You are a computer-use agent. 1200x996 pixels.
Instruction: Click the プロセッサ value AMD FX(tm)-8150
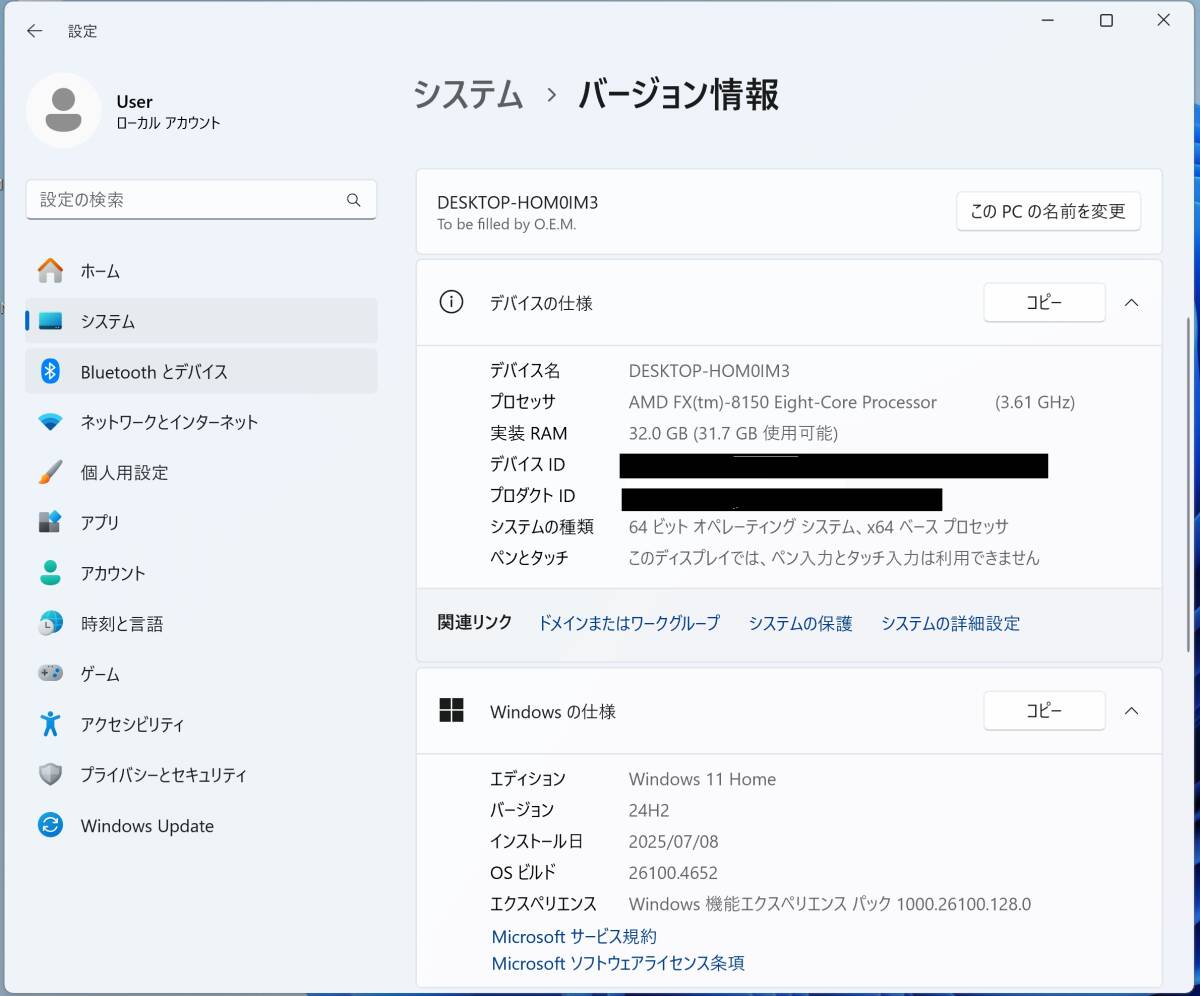tap(783, 402)
